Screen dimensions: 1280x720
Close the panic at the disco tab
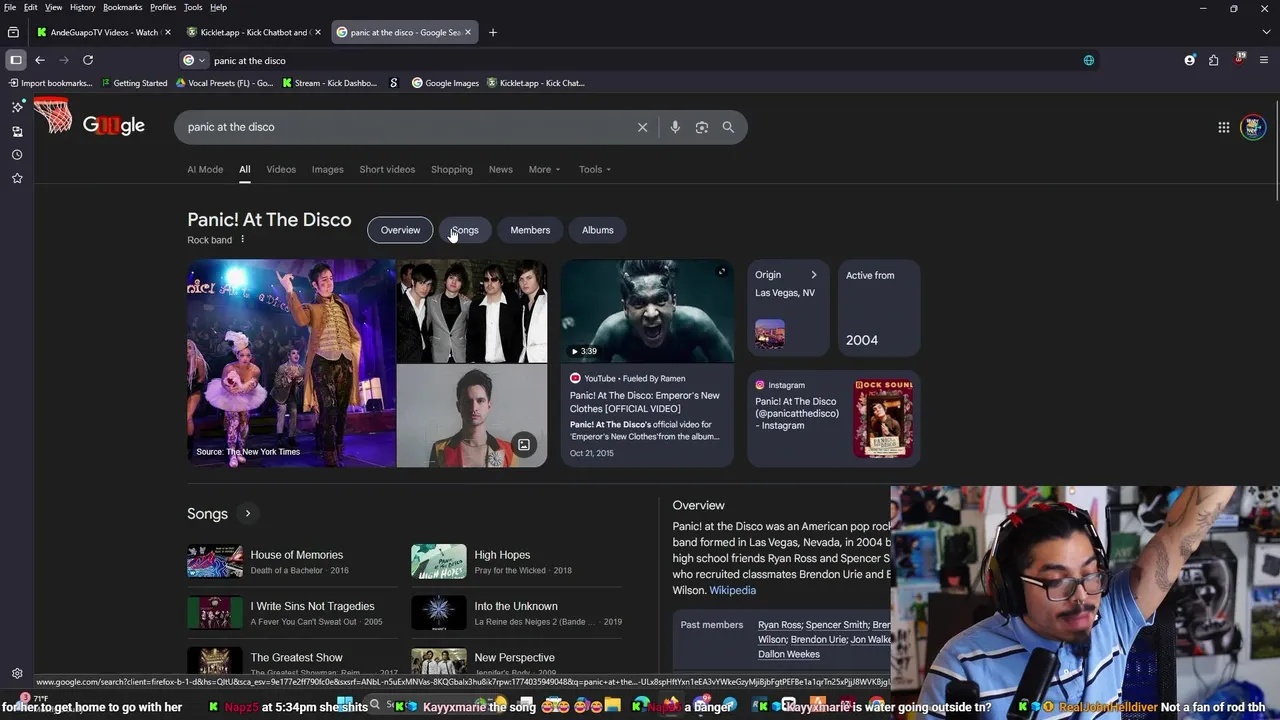(467, 32)
